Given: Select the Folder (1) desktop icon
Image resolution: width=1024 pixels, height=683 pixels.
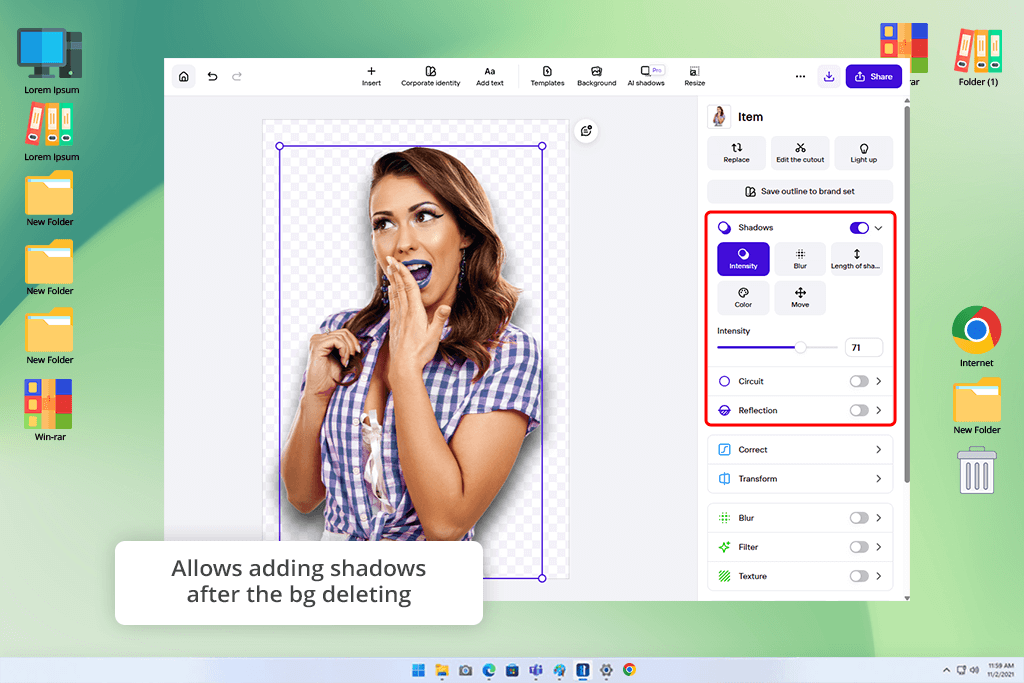Looking at the screenshot, I should pyautogui.click(x=978, y=57).
